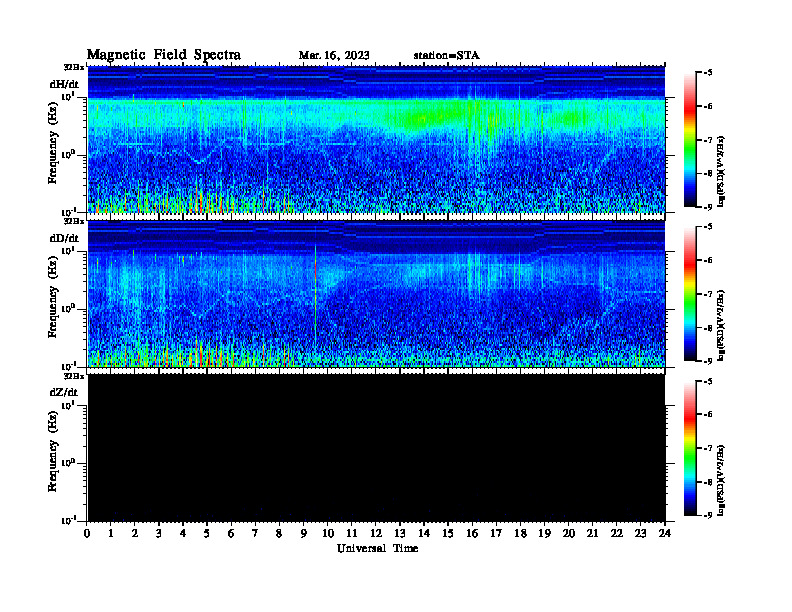The image size is (792, 612).
Task: Click the color bar beside the dZ/dt panel
Action: click(x=690, y=448)
